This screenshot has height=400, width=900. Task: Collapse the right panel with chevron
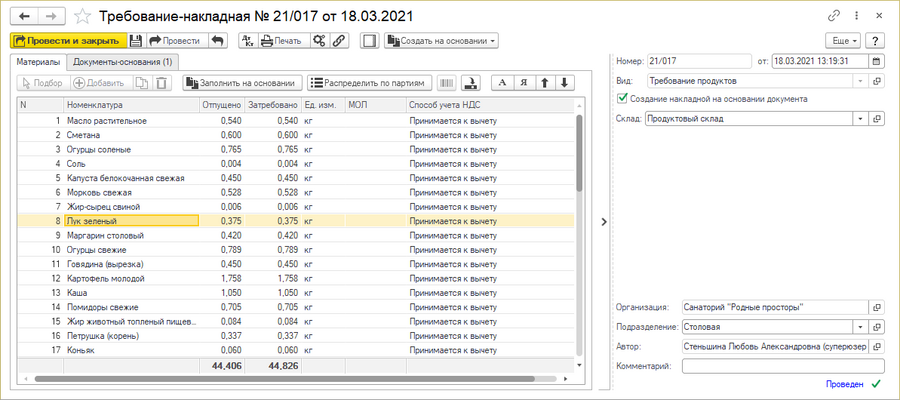click(603, 222)
